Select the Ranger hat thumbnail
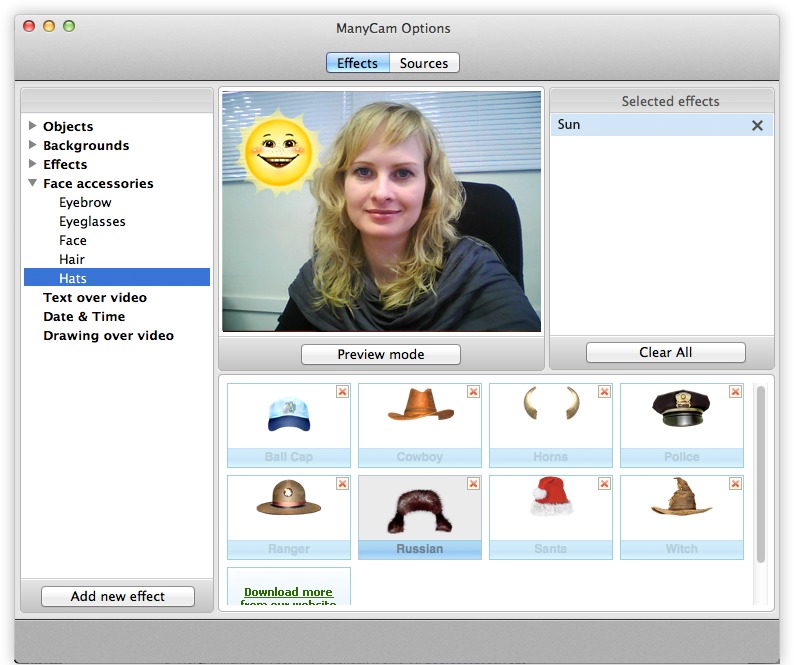The width and height of the screenshot is (794, 665). coord(288,509)
